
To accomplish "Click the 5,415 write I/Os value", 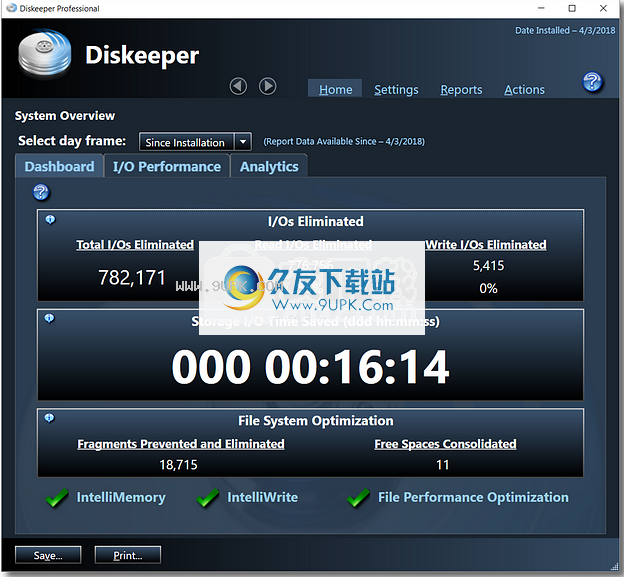I will coord(488,265).
